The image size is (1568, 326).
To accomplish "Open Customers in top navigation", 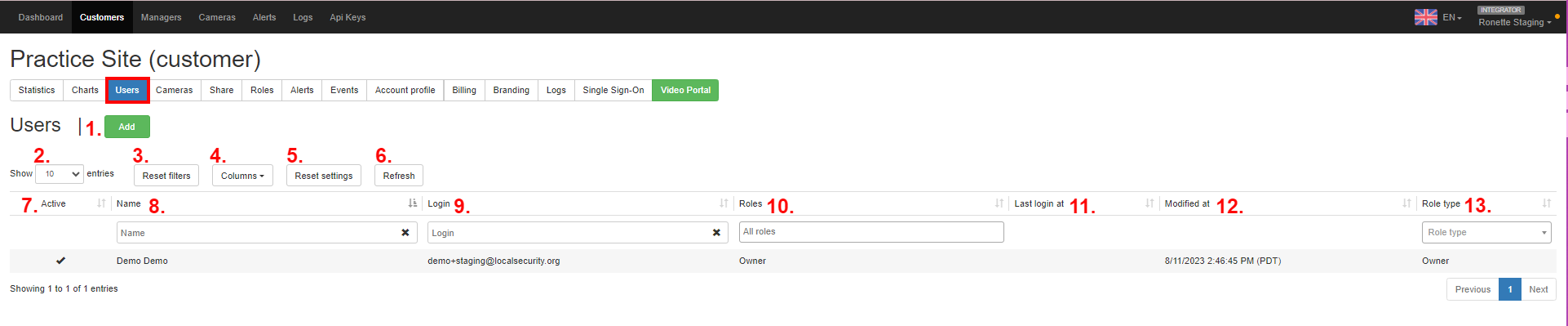I will click(x=102, y=17).
